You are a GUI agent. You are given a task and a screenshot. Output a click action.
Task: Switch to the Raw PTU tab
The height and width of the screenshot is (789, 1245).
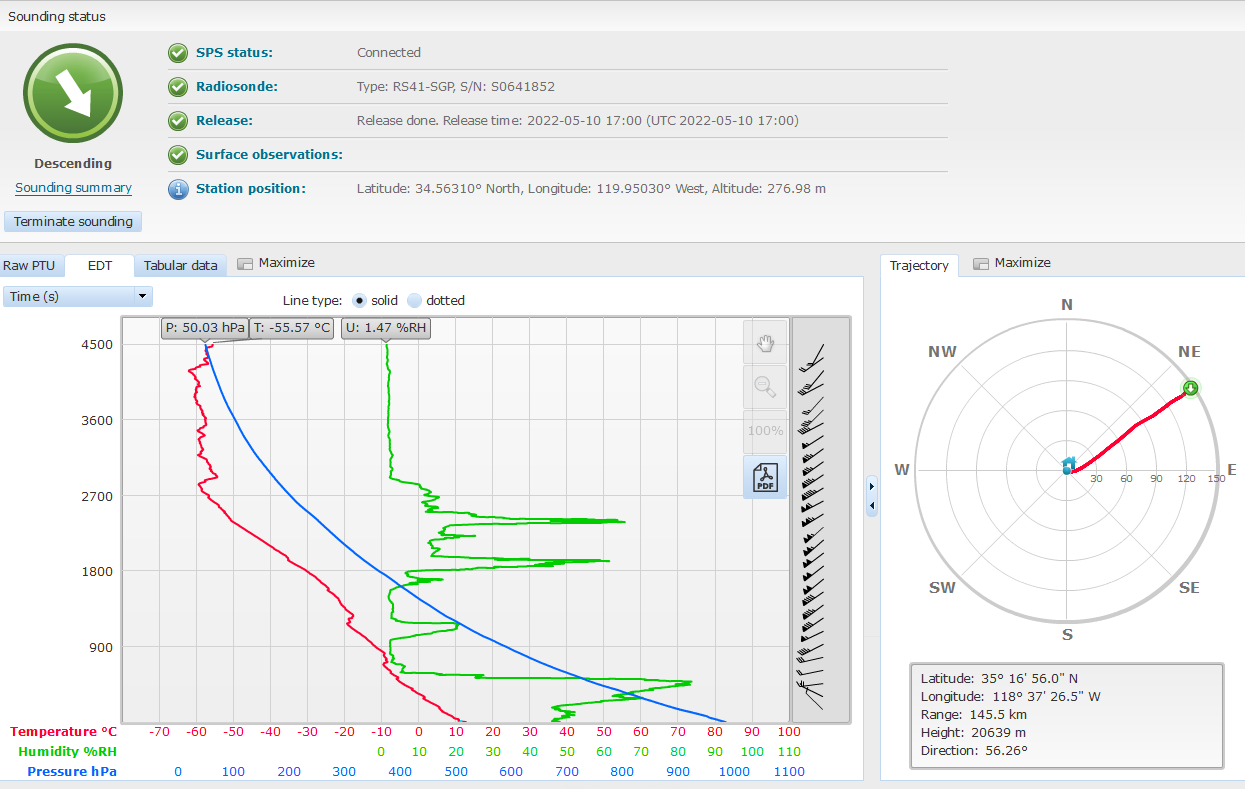coord(29,266)
